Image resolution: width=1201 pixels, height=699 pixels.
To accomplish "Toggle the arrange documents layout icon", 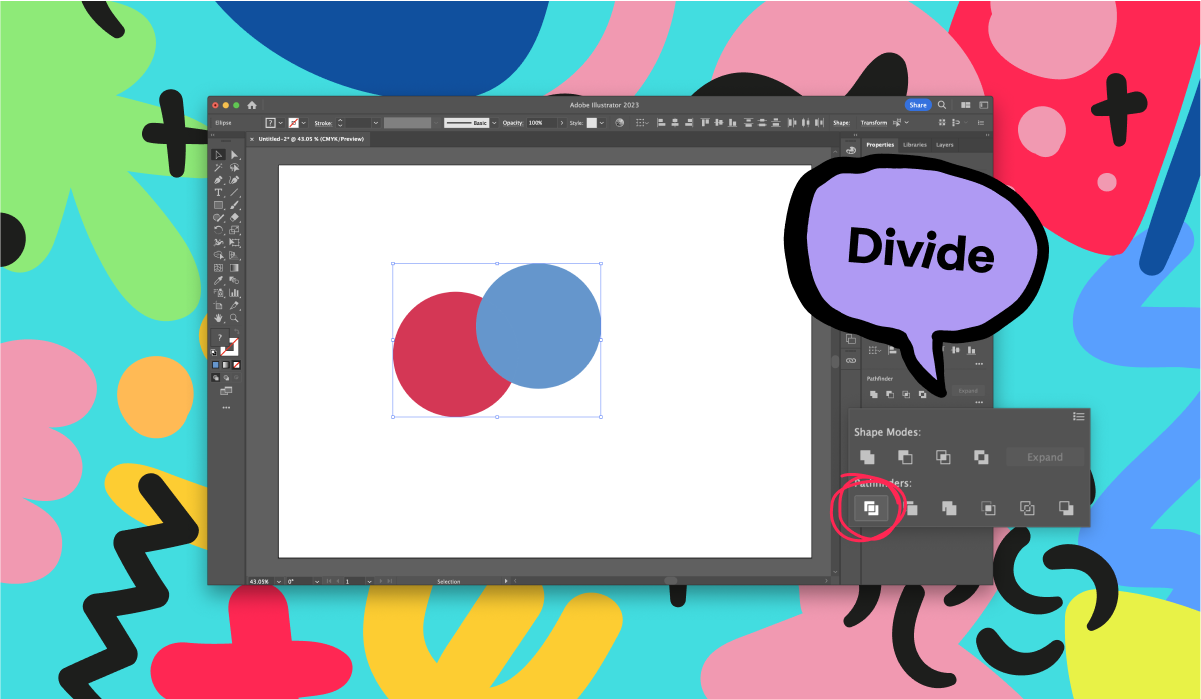I will pyautogui.click(x=965, y=105).
